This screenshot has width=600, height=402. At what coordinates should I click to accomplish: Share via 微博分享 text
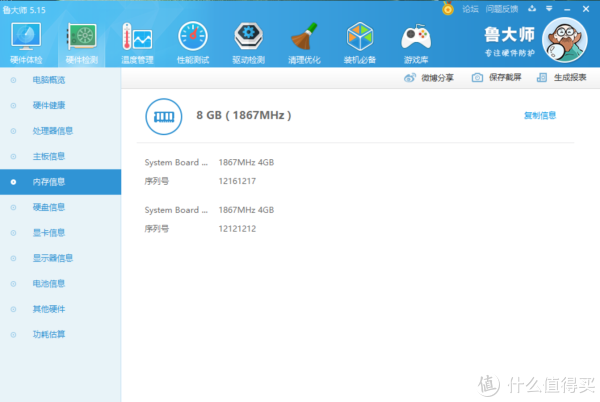[437, 78]
